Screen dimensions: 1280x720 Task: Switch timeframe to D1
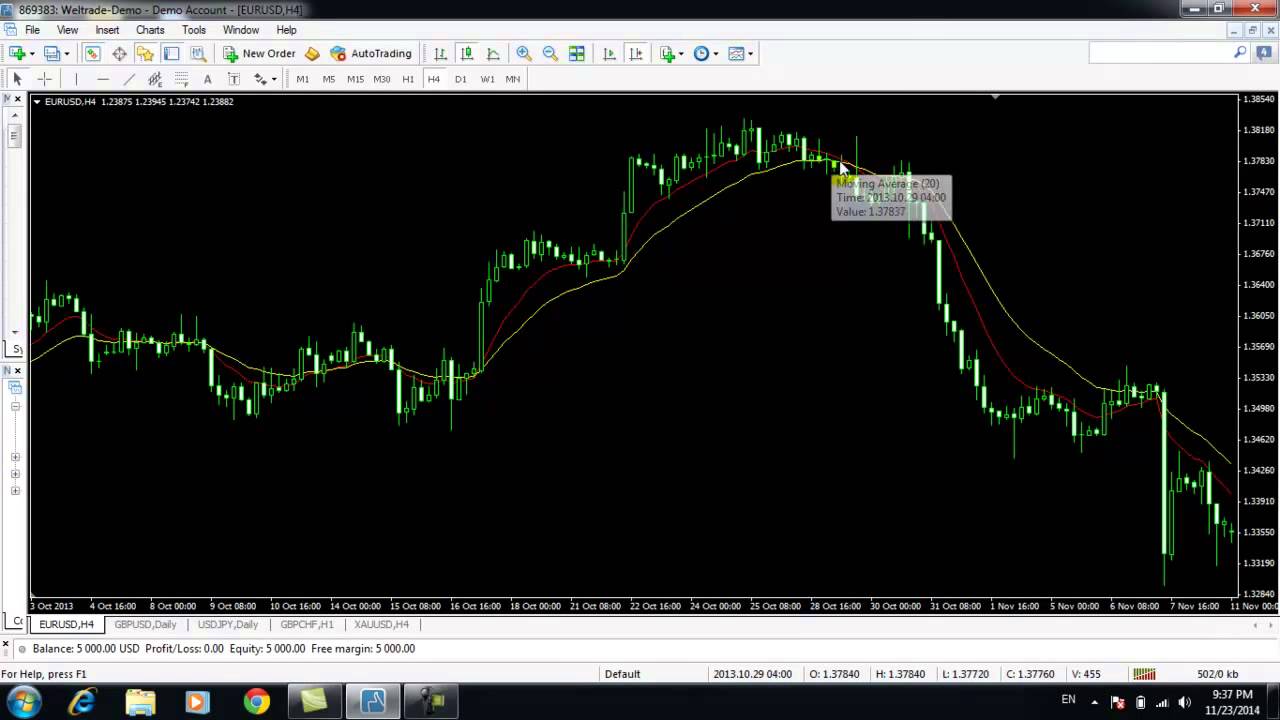click(460, 79)
